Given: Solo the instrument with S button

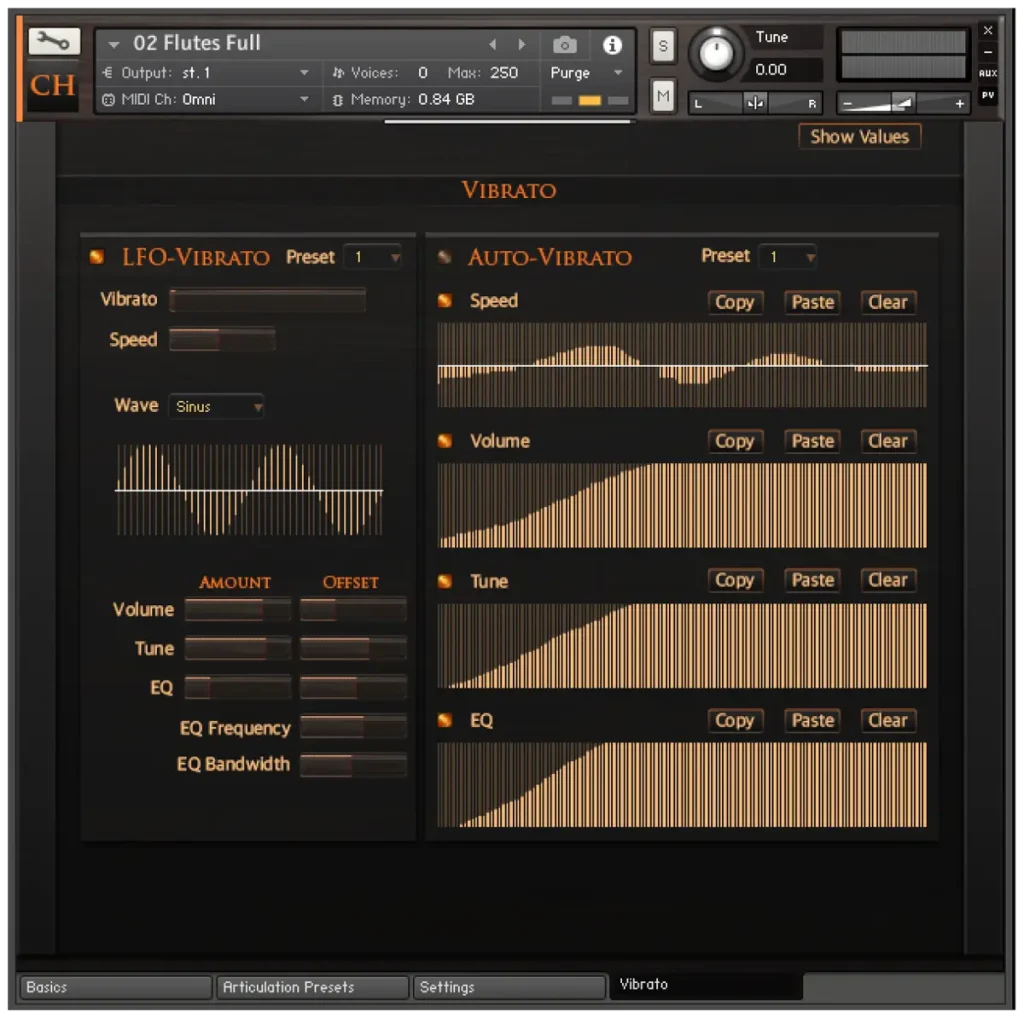Looking at the screenshot, I should 662,46.
